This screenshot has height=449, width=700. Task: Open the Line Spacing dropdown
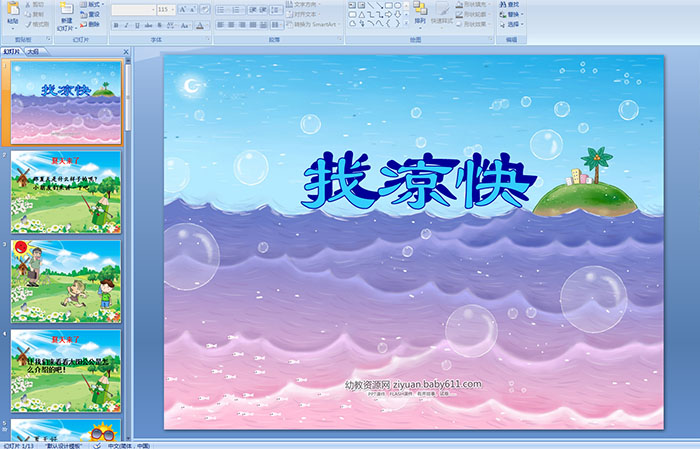tap(277, 9)
